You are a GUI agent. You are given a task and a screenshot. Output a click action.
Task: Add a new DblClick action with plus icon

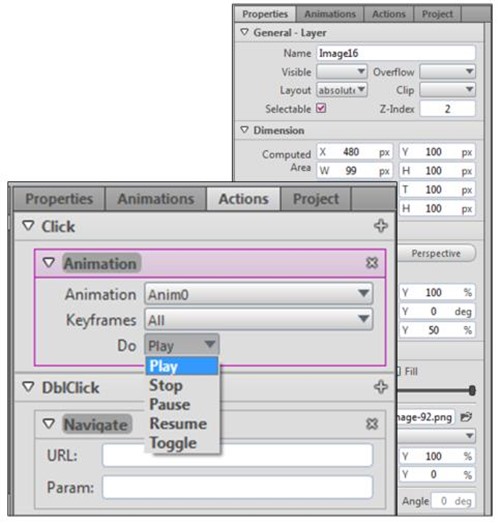(x=380, y=387)
